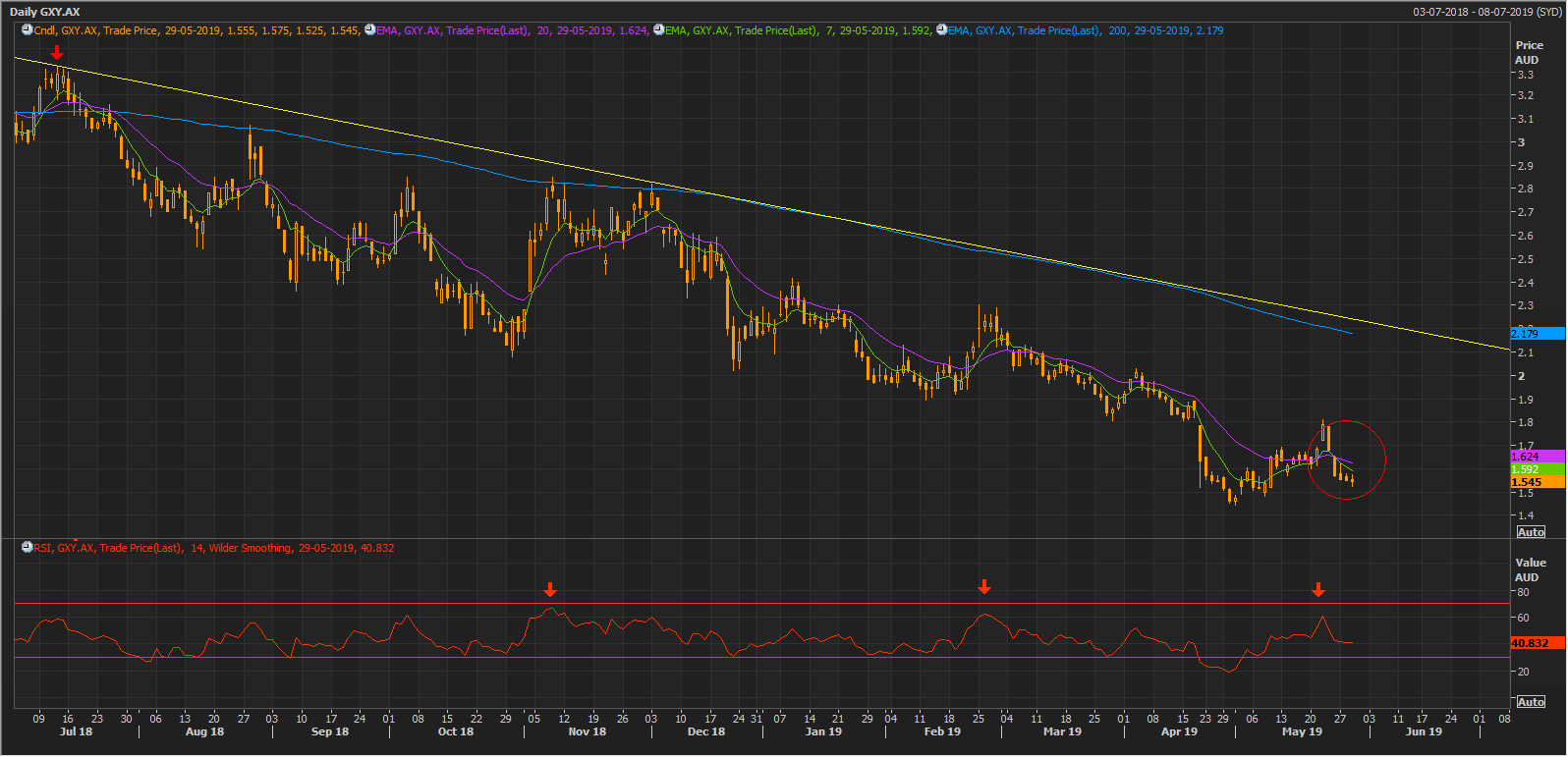Click the orange 1.545 last price tag
Viewport: 1568px width, 757px height.
tap(1537, 482)
